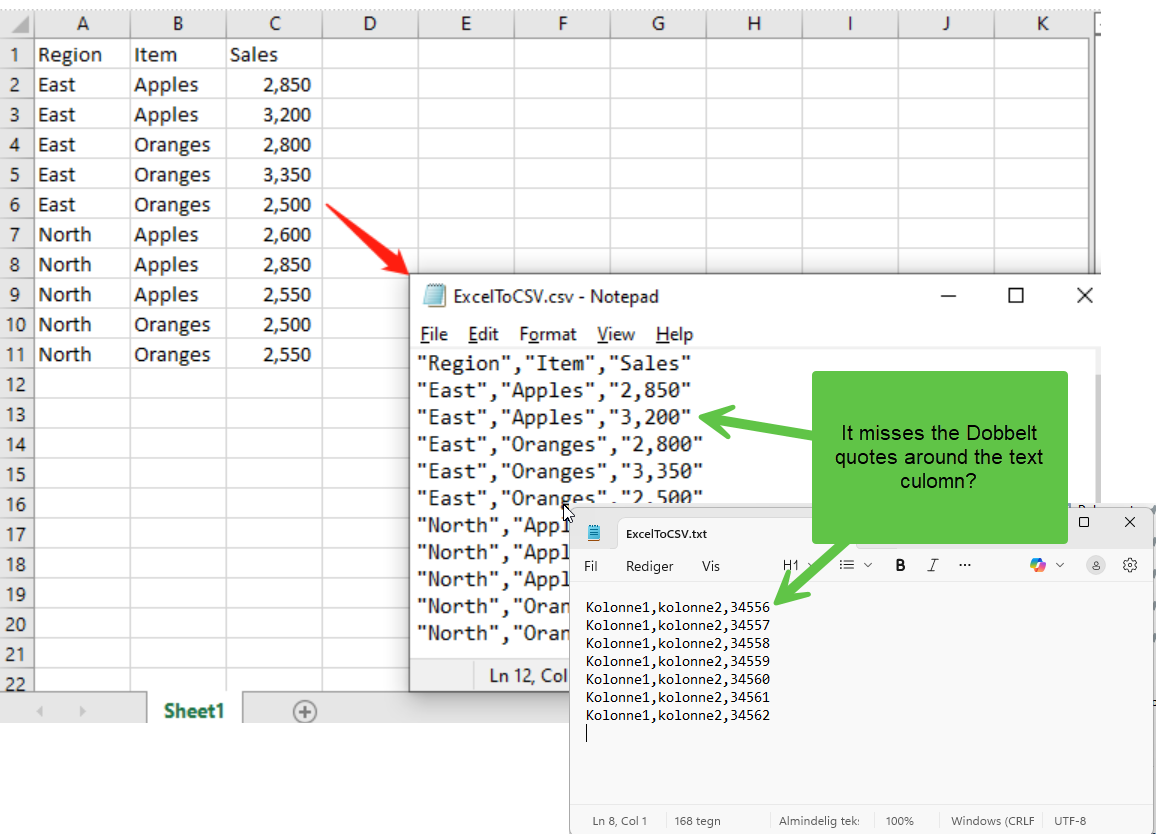Close the ExcelToCSV.txt Notepad window

pos(1129,522)
